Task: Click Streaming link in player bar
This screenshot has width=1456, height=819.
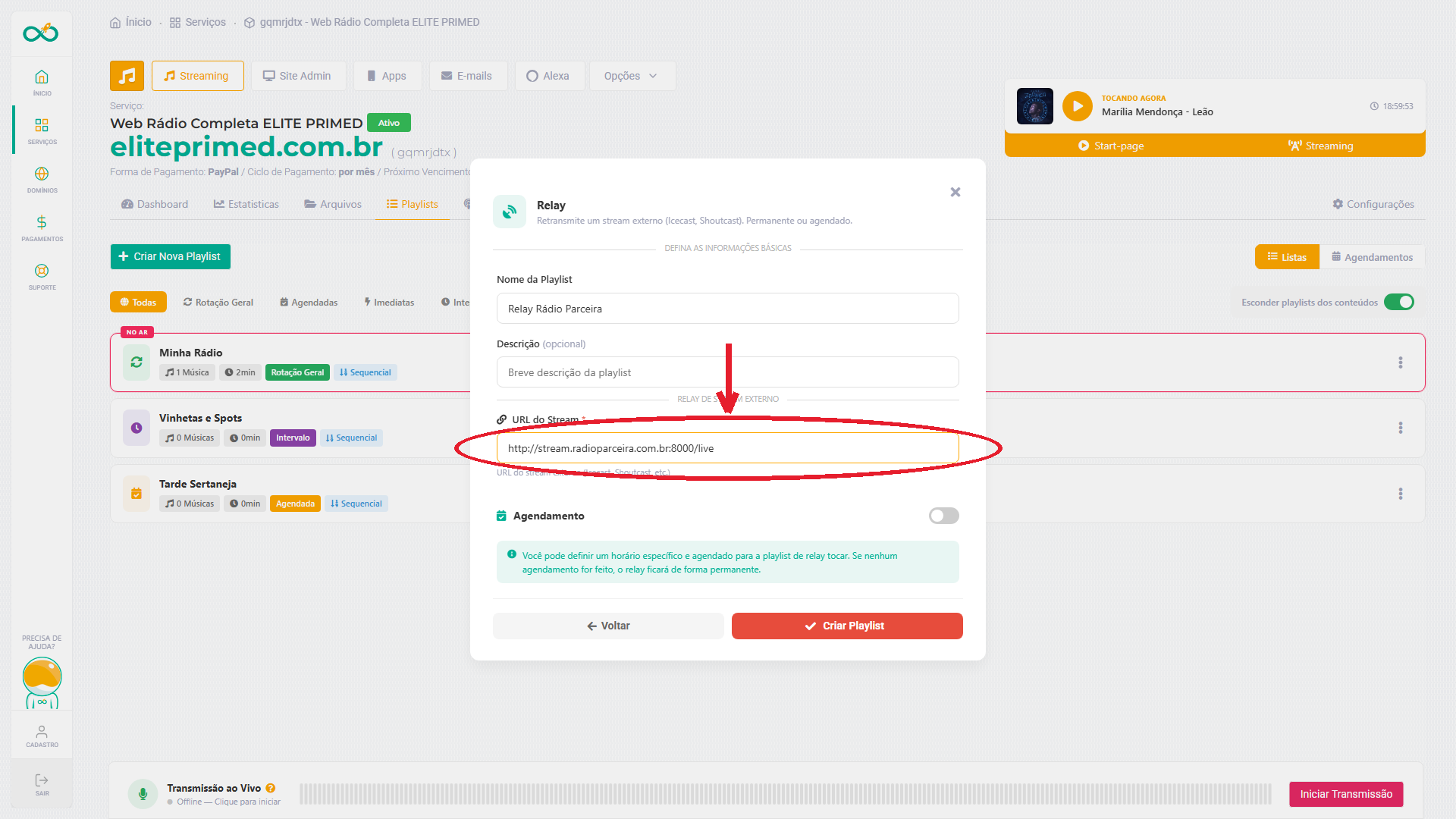Action: 1320,146
